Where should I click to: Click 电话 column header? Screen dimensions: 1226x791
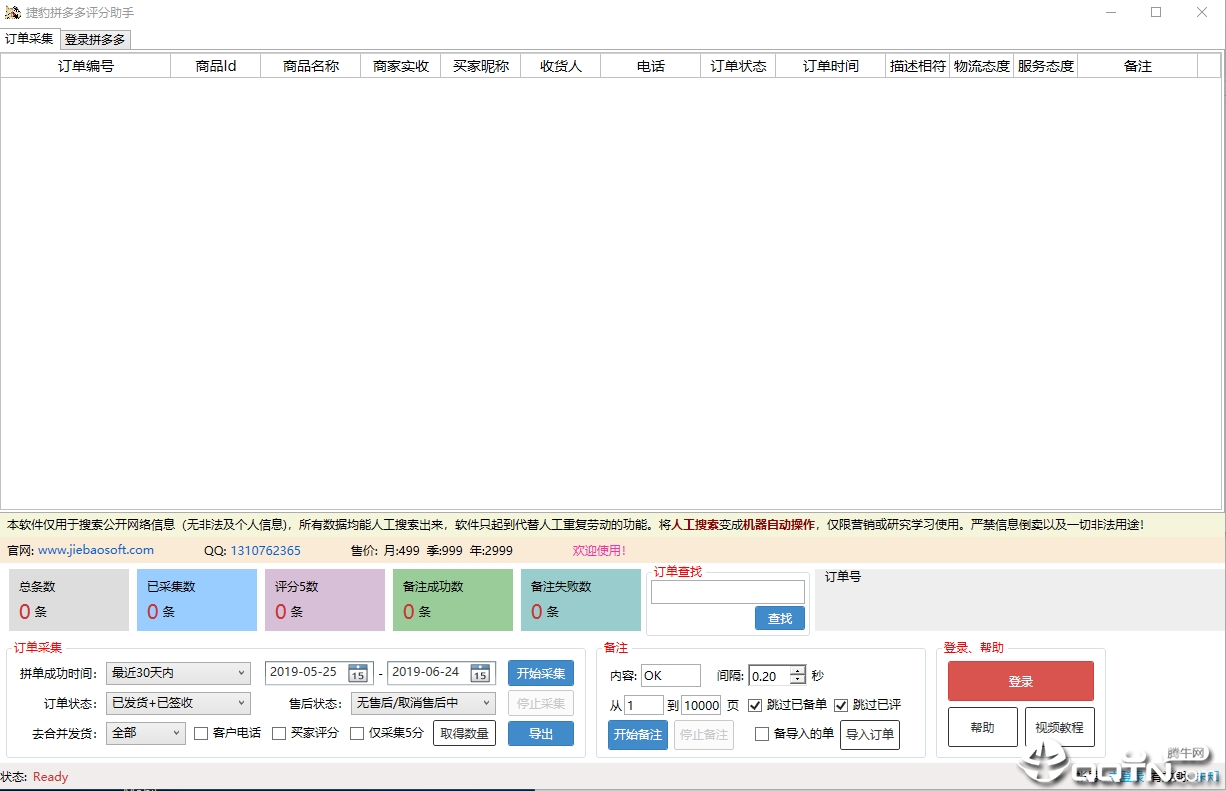pos(651,66)
